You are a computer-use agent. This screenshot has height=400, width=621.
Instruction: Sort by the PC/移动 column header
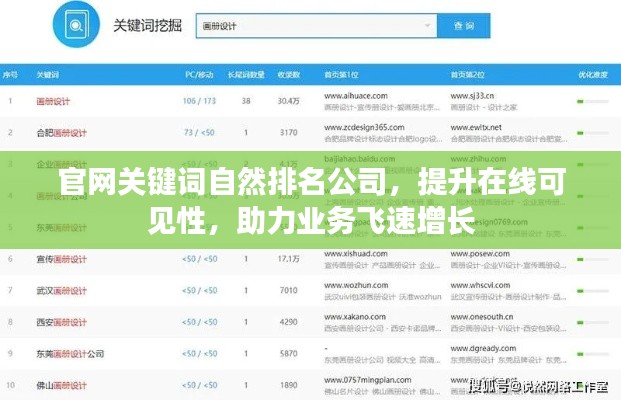point(199,75)
